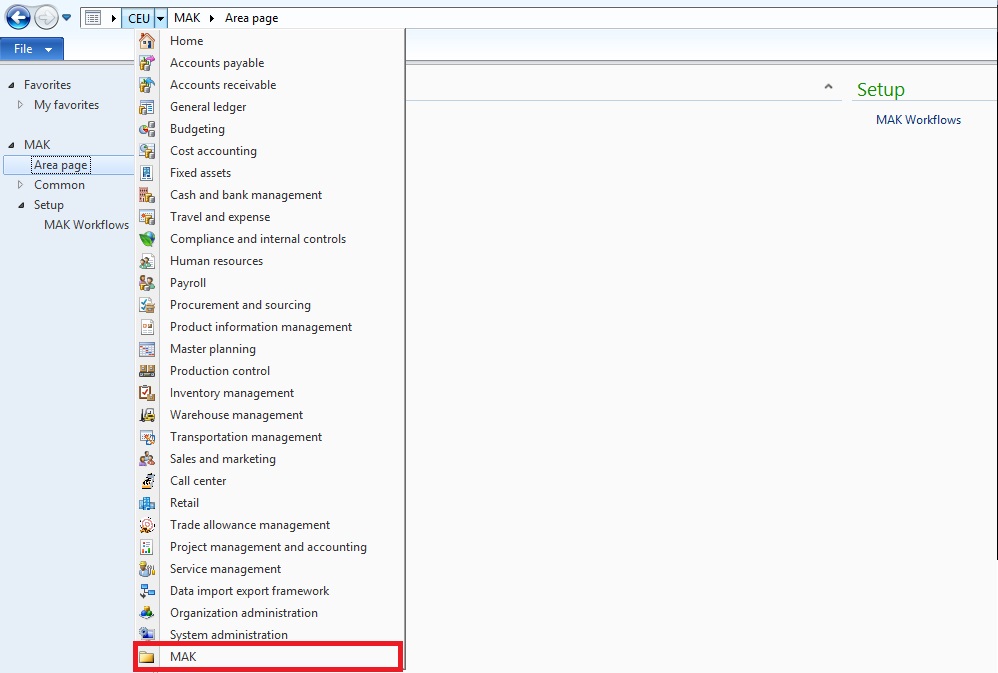Expand My favorites in navigation pane
This screenshot has width=998, height=673.
coord(20,105)
